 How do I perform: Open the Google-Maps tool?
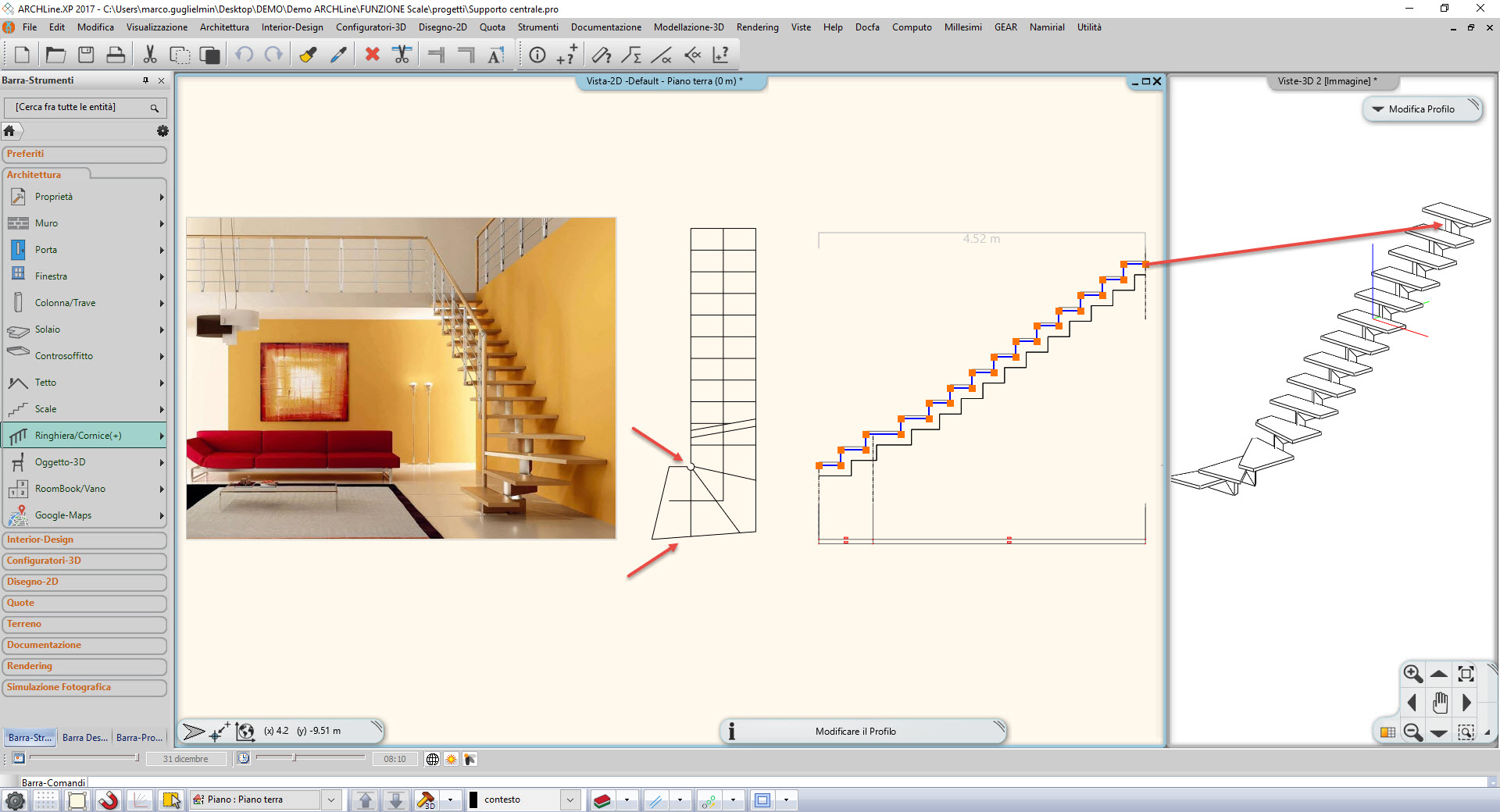coord(62,515)
